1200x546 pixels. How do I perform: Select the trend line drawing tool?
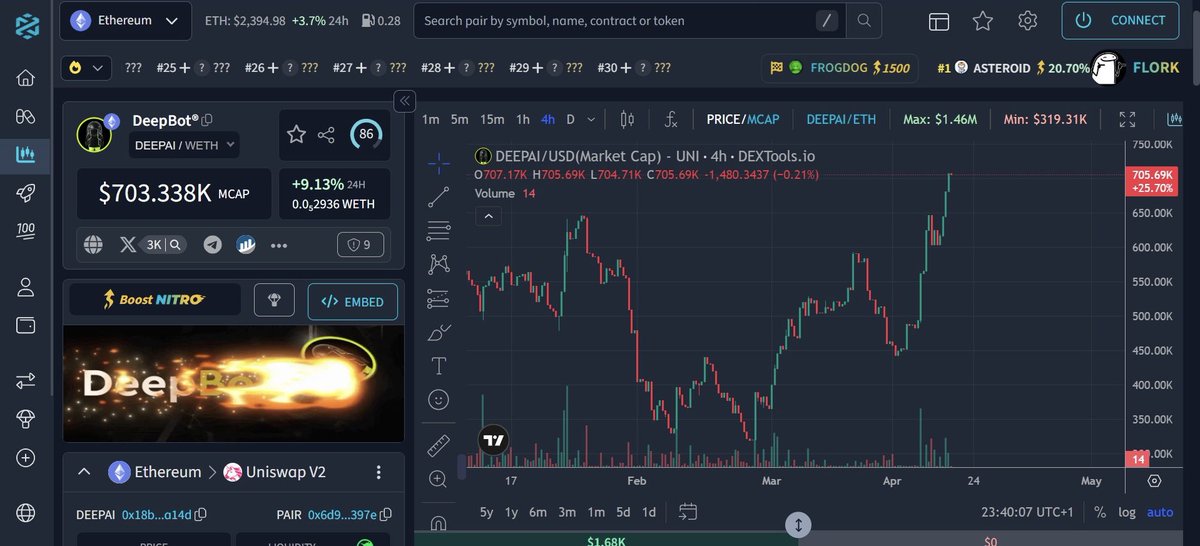pyautogui.click(x=438, y=197)
